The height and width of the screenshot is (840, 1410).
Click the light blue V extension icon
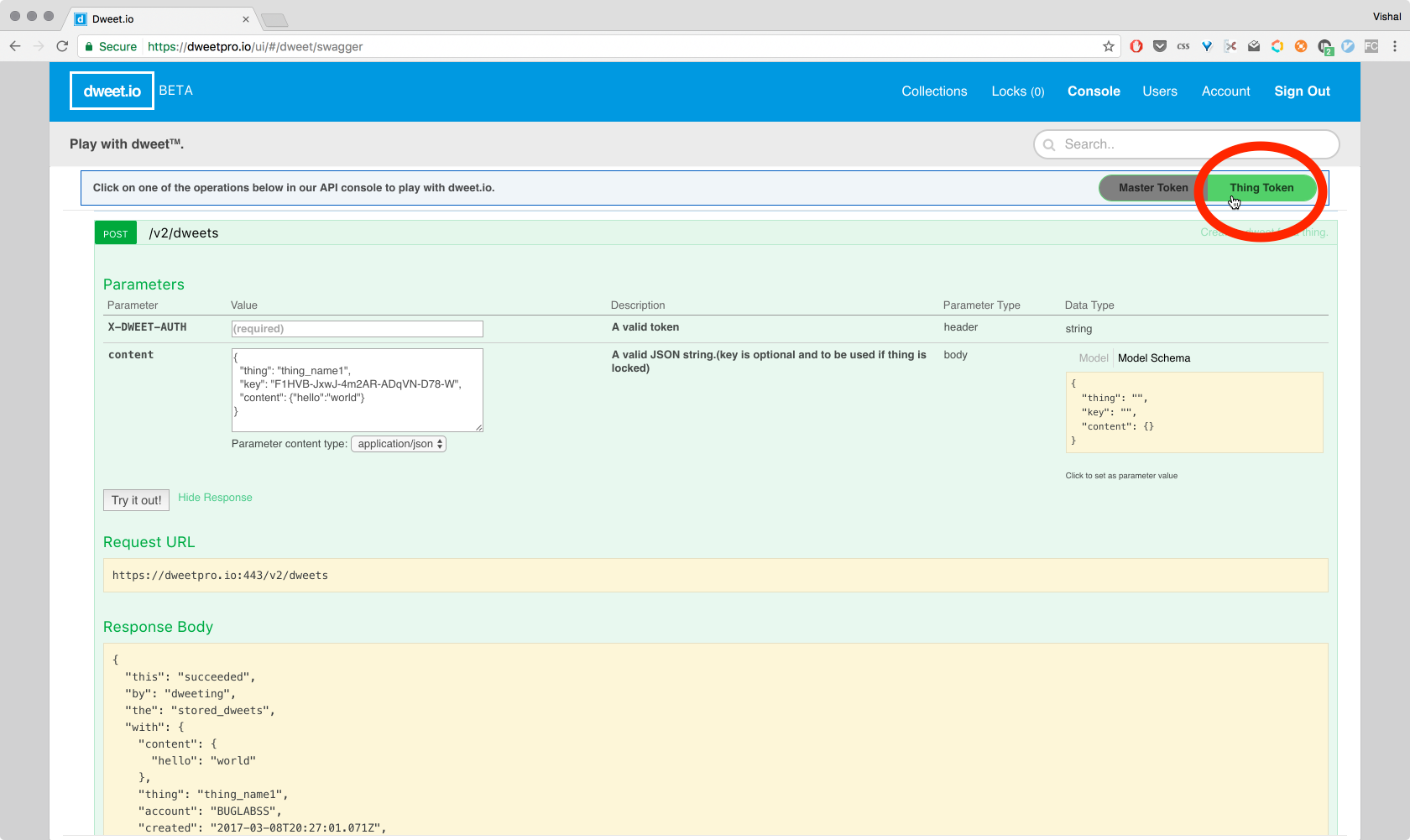coord(1348,46)
